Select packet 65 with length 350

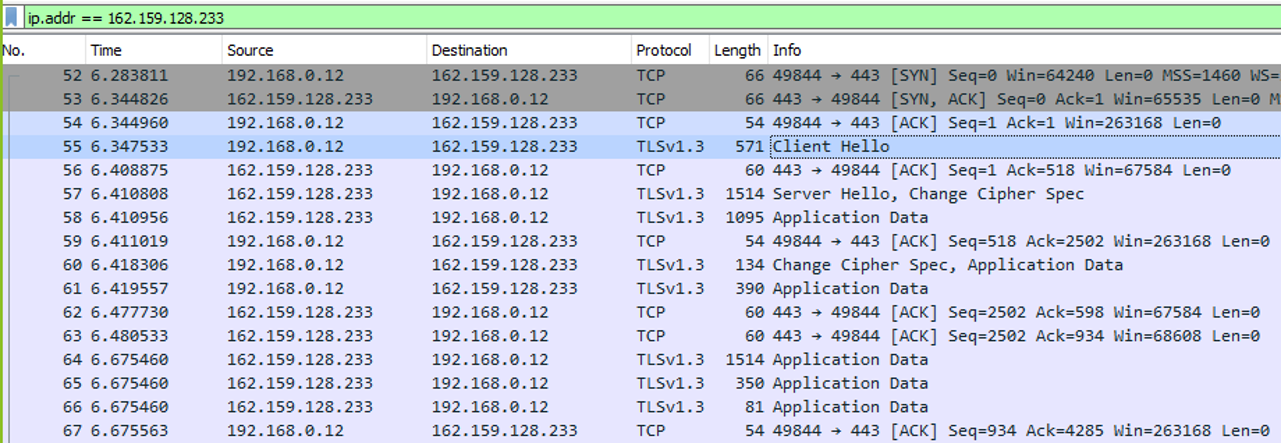coord(640,384)
